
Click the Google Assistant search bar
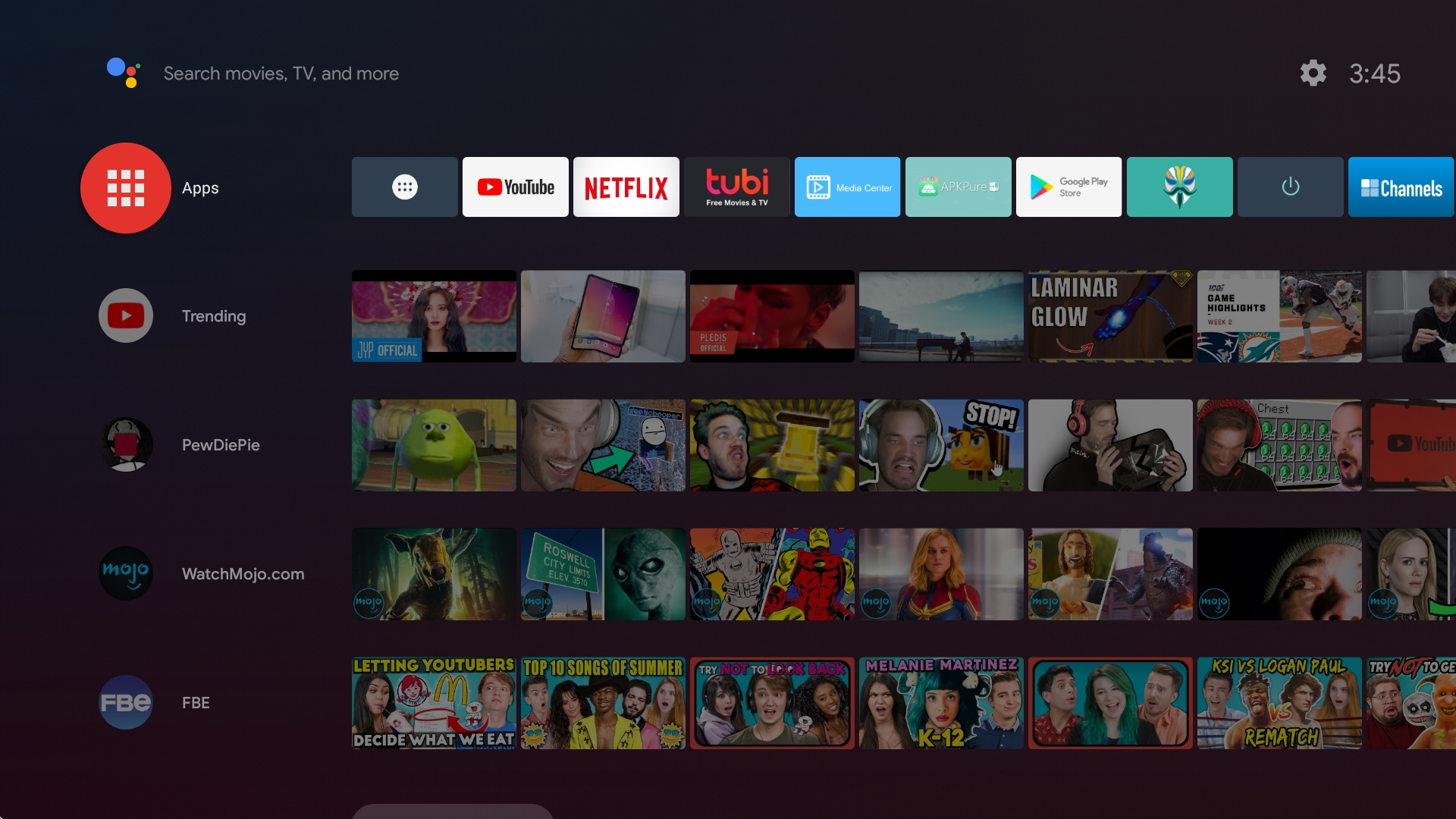click(x=280, y=73)
